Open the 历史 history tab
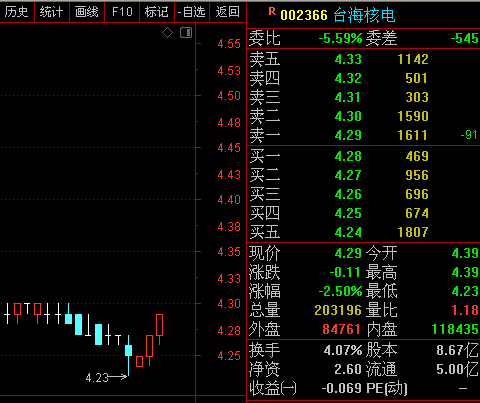 pyautogui.click(x=17, y=12)
